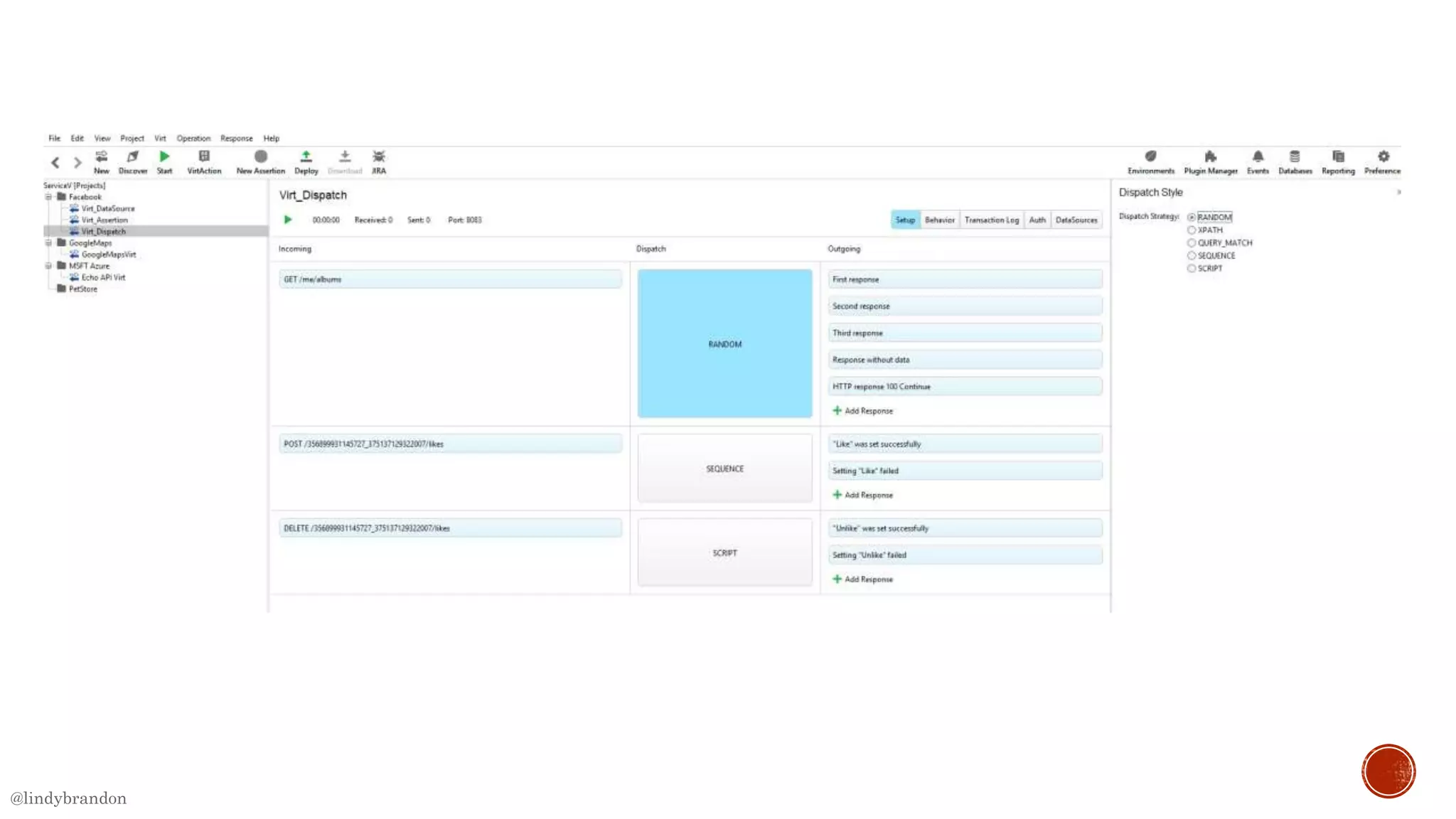The image size is (1456, 819).
Task: Collapse the GoogleMaps tree node
Action: (x=49, y=243)
